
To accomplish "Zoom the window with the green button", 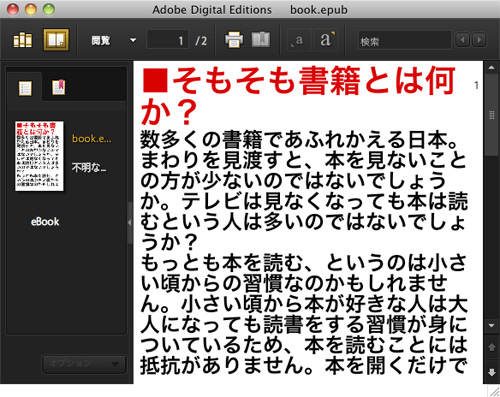I will pyautogui.click(x=49, y=9).
